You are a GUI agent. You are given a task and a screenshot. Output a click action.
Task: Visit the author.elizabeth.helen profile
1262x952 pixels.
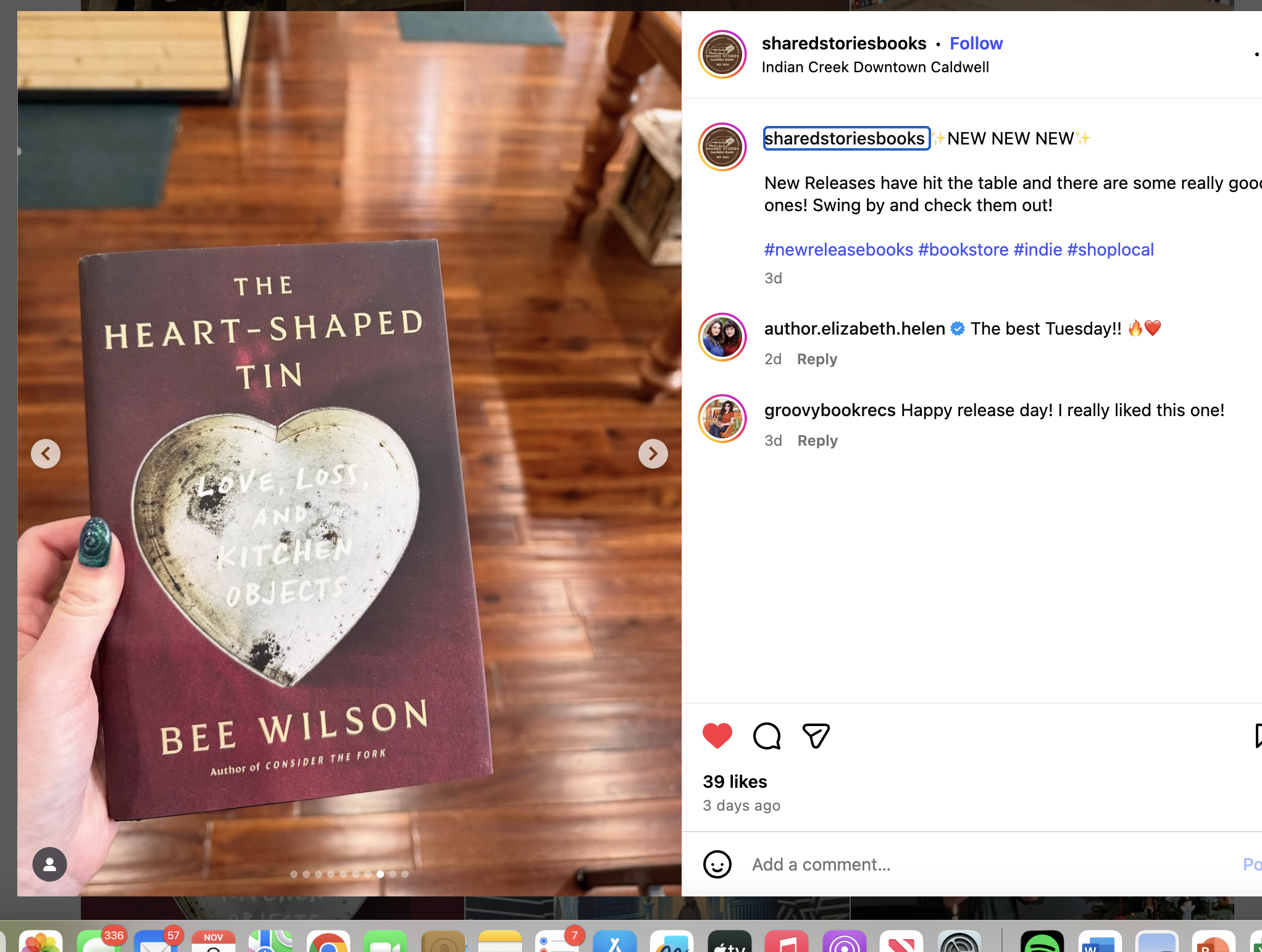pos(855,328)
